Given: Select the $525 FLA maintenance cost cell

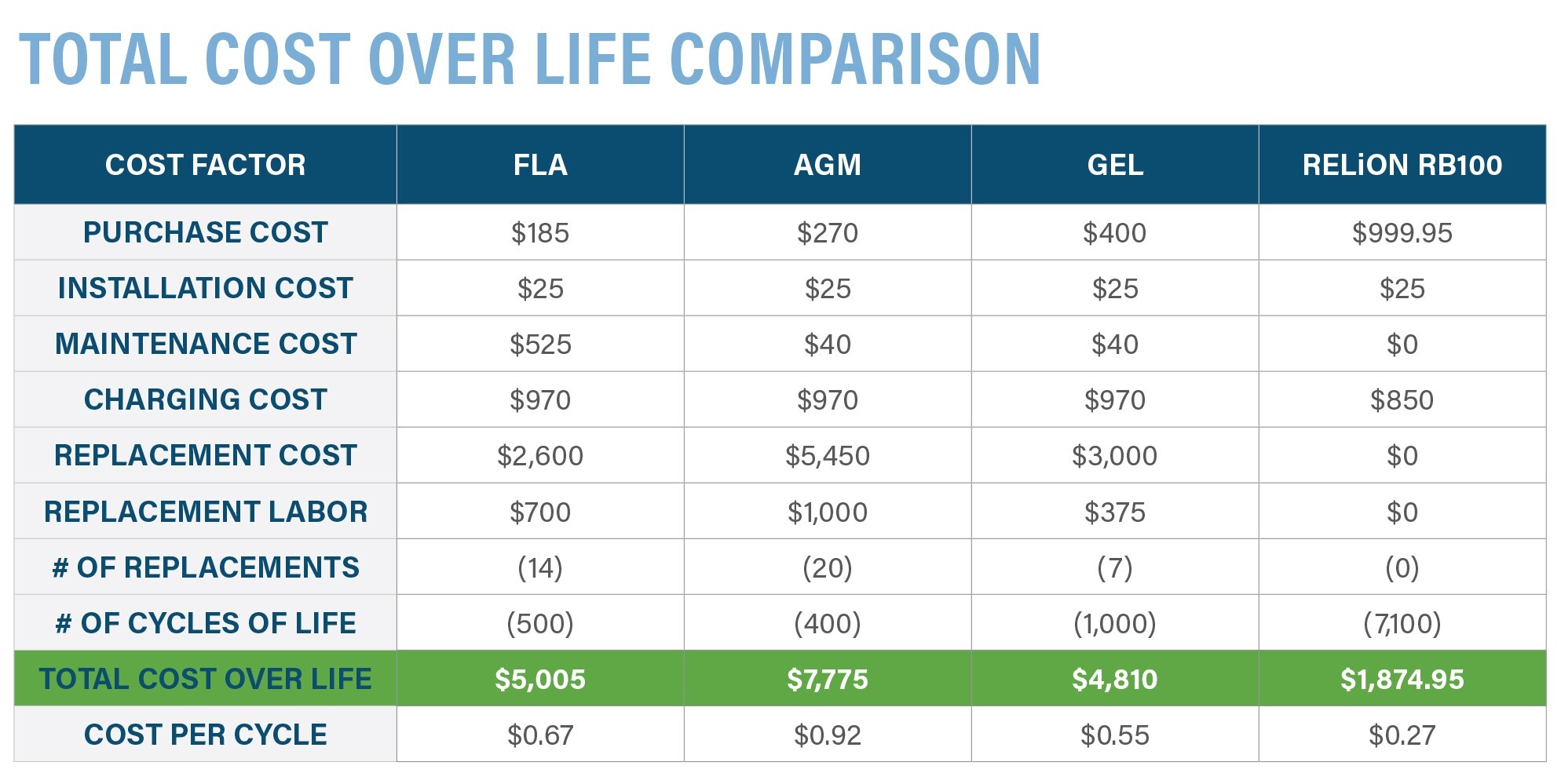Looking at the screenshot, I should (540, 344).
